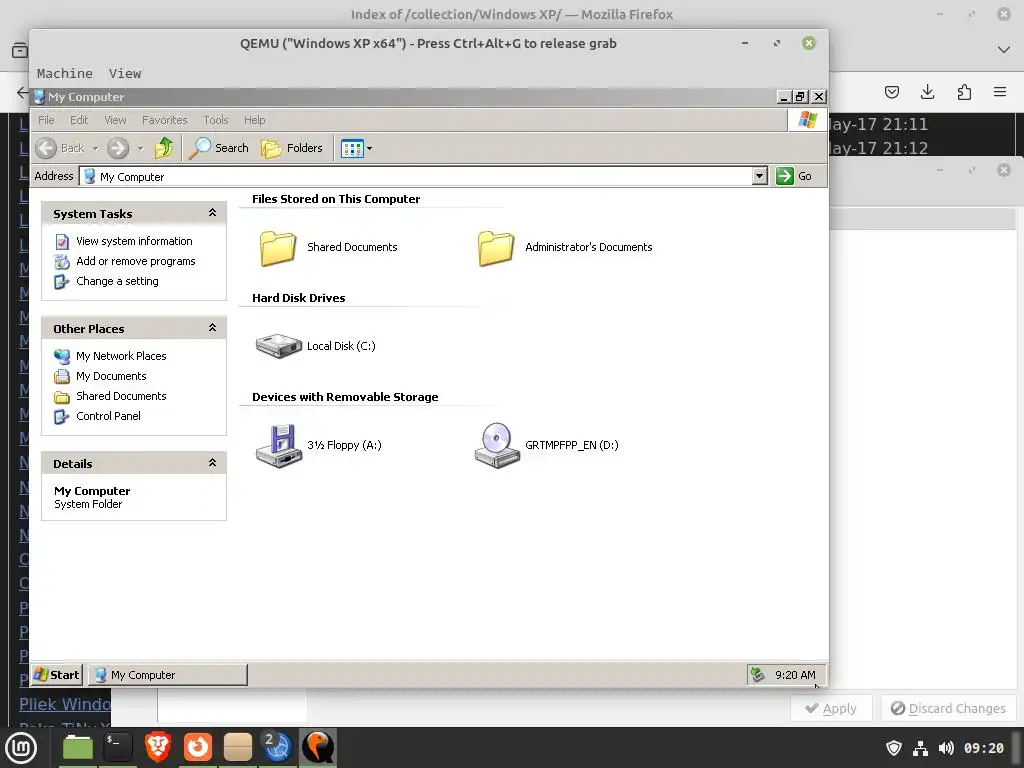1024x768 pixels.
Task: Open the QEMU View menu
Action: pyautogui.click(x=125, y=74)
